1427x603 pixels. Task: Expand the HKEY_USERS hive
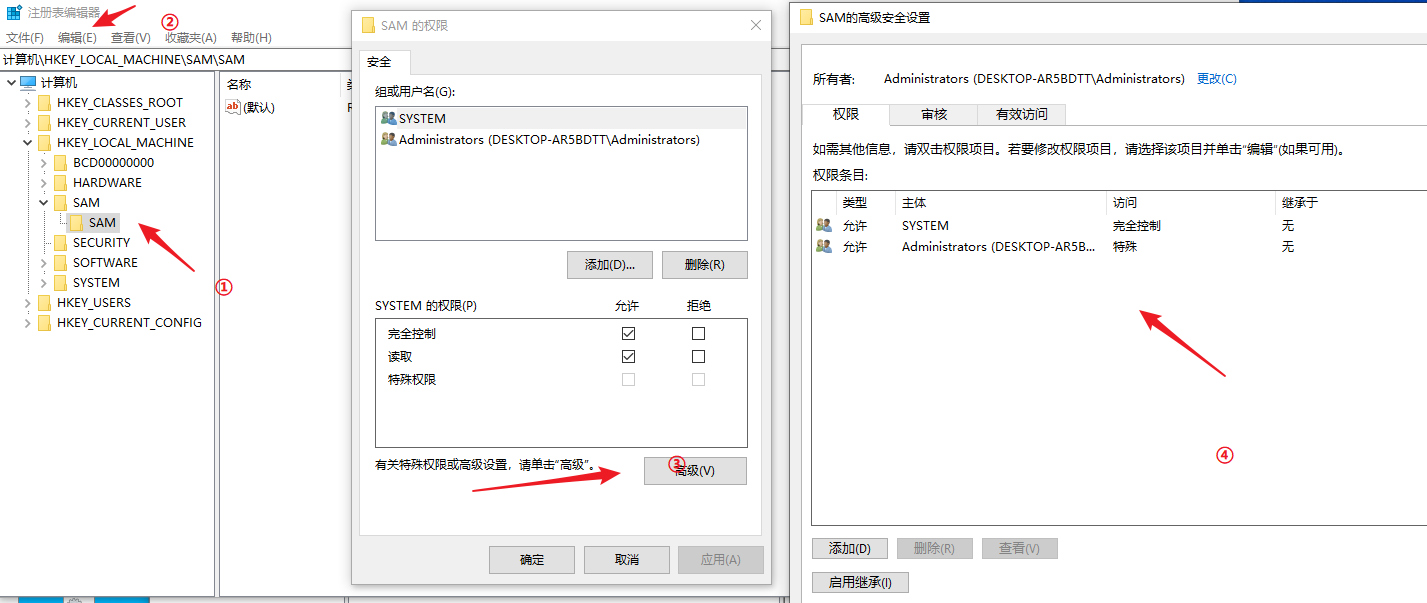pos(27,303)
